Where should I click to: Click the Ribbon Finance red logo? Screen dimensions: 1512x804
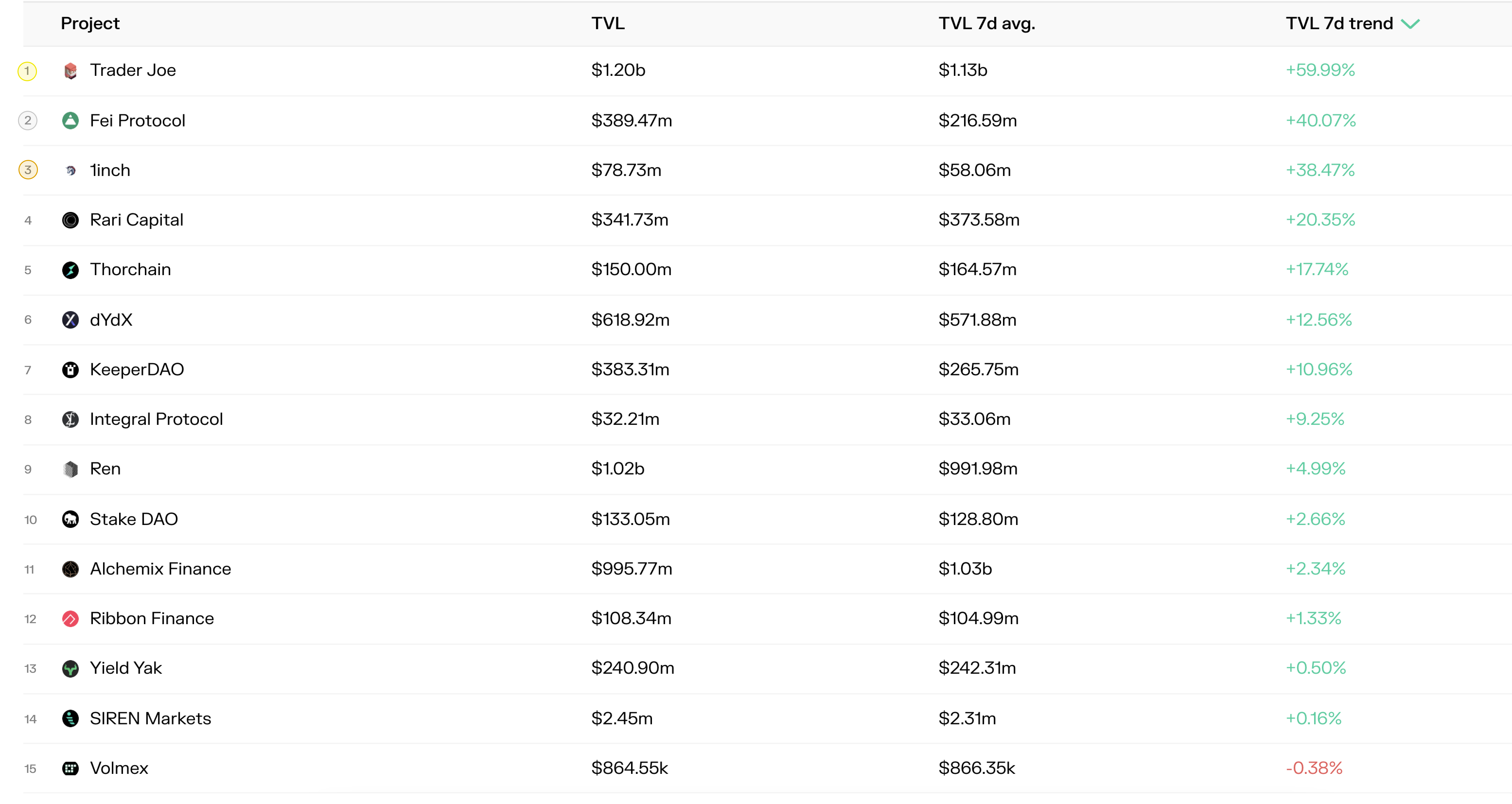click(x=70, y=619)
